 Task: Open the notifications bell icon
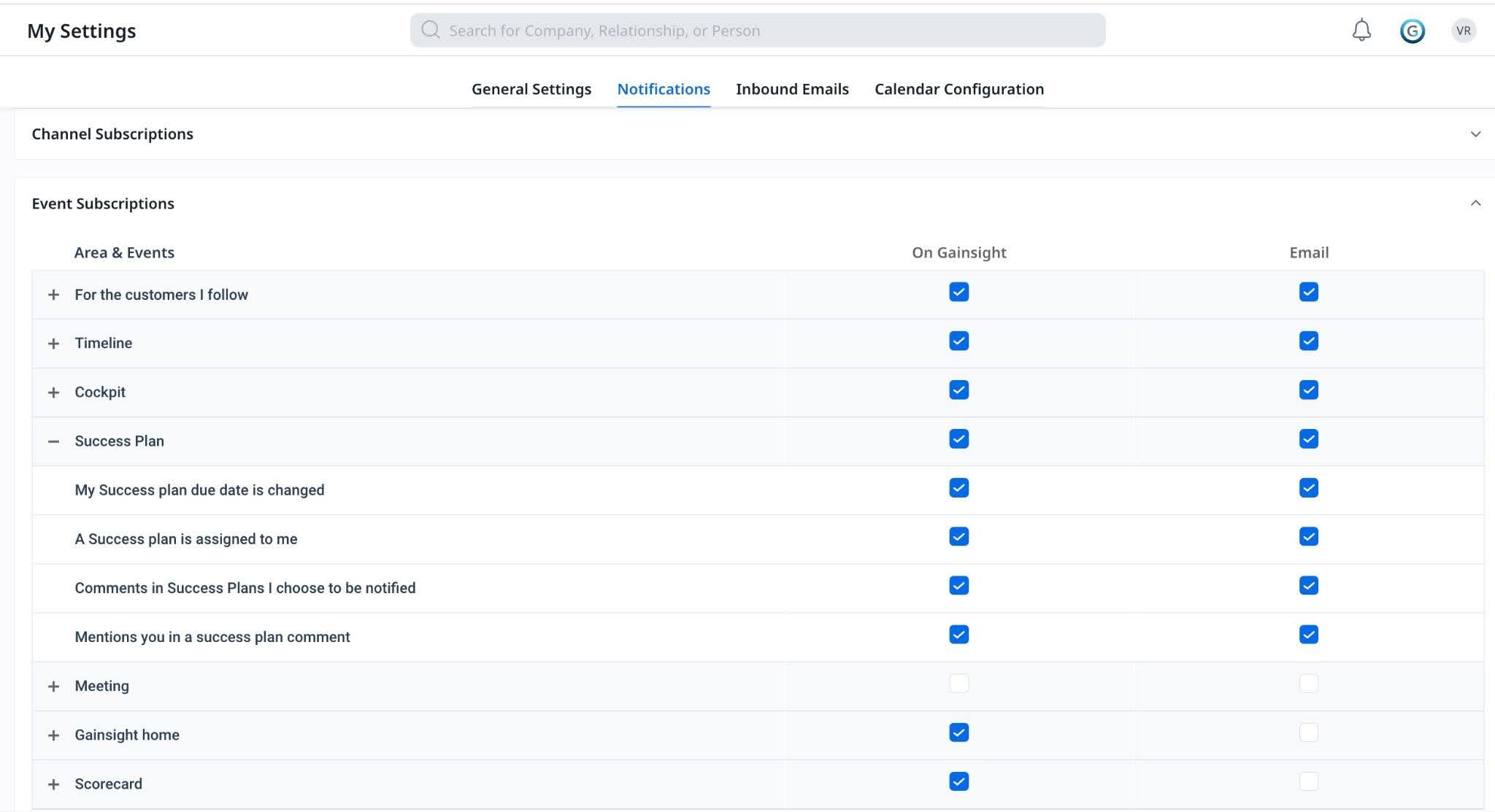coord(1361,30)
